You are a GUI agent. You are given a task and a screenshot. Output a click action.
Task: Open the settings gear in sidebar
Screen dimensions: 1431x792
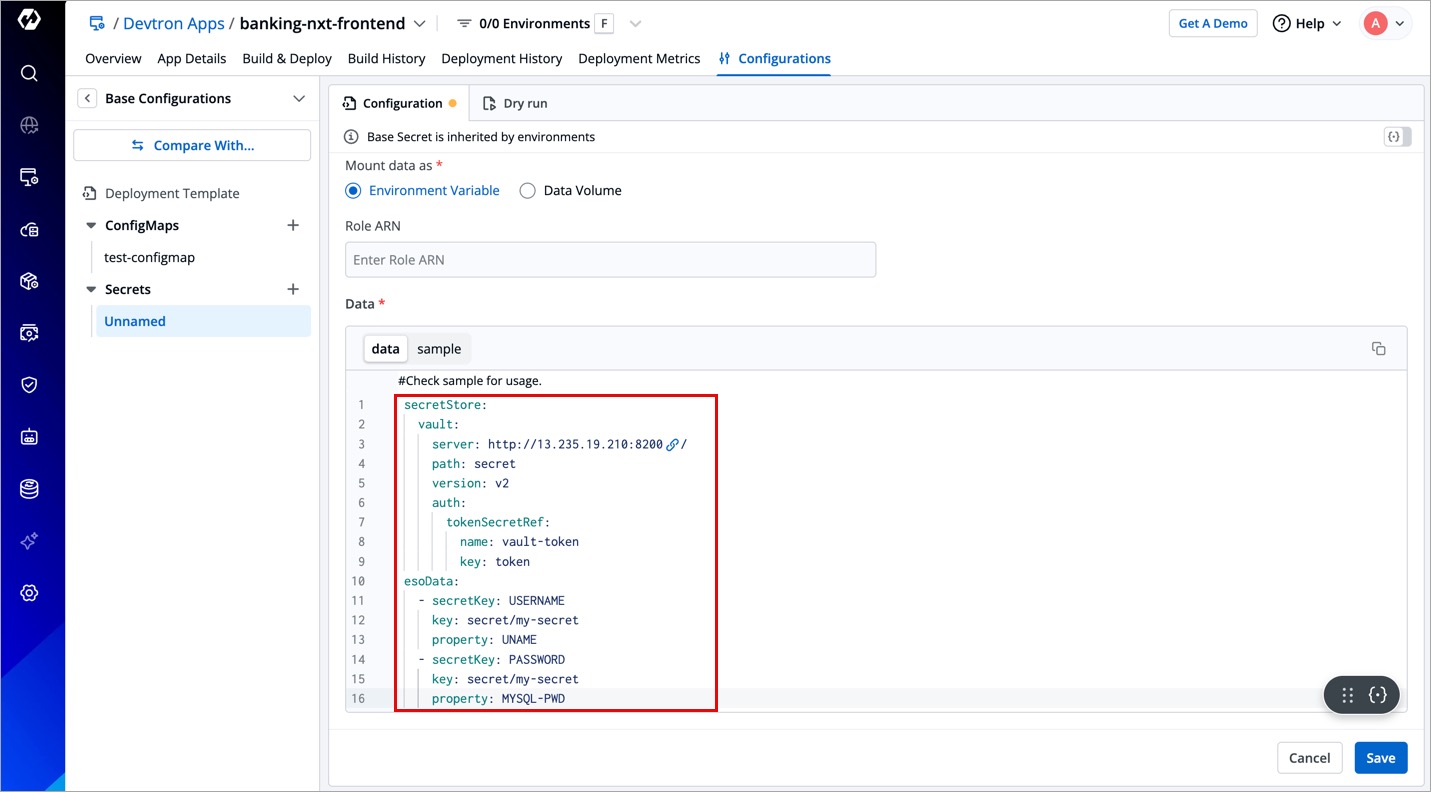point(29,593)
